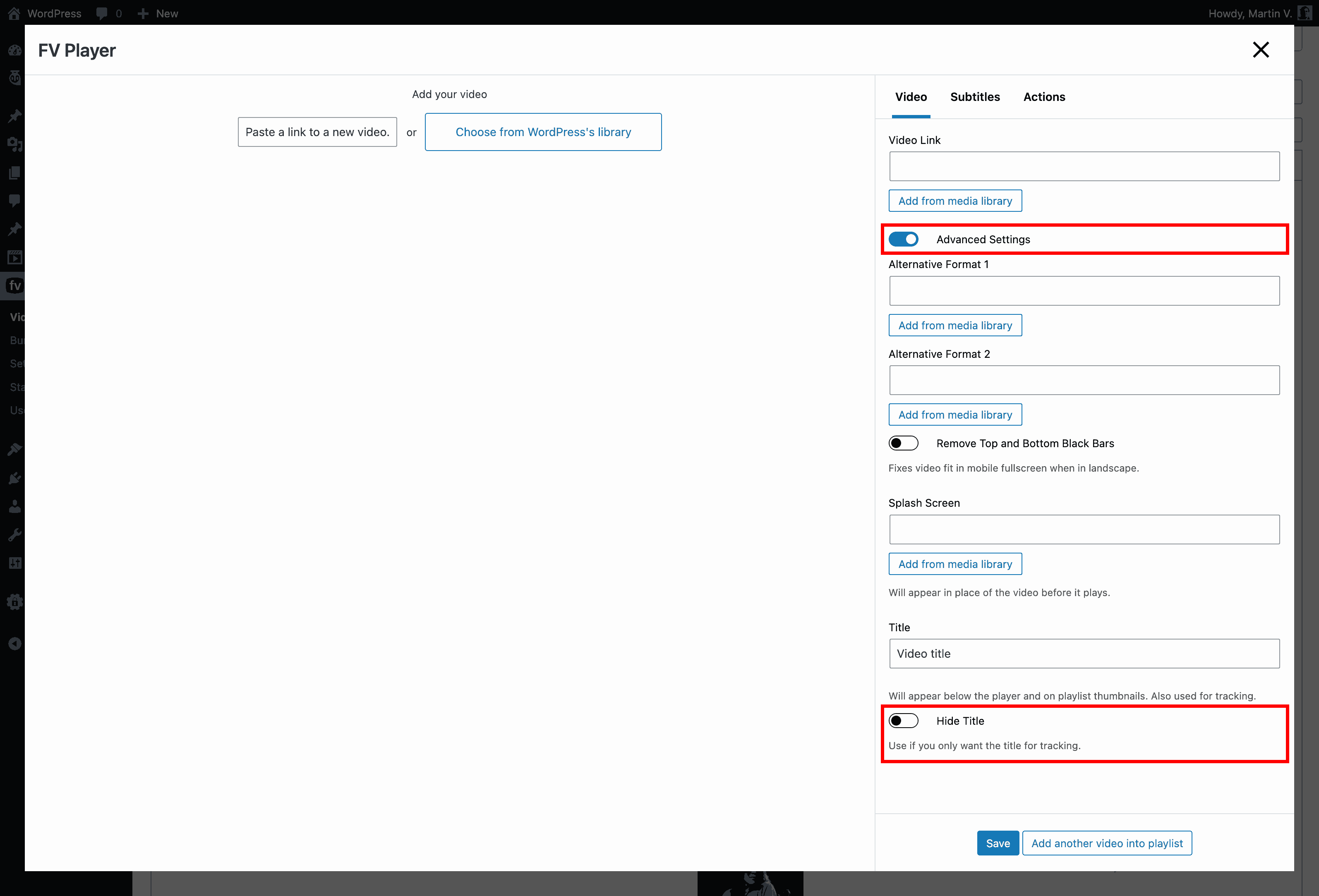The image size is (1319, 896).
Task: Click the video clapperboard sidebar icon
Action: 15,257
